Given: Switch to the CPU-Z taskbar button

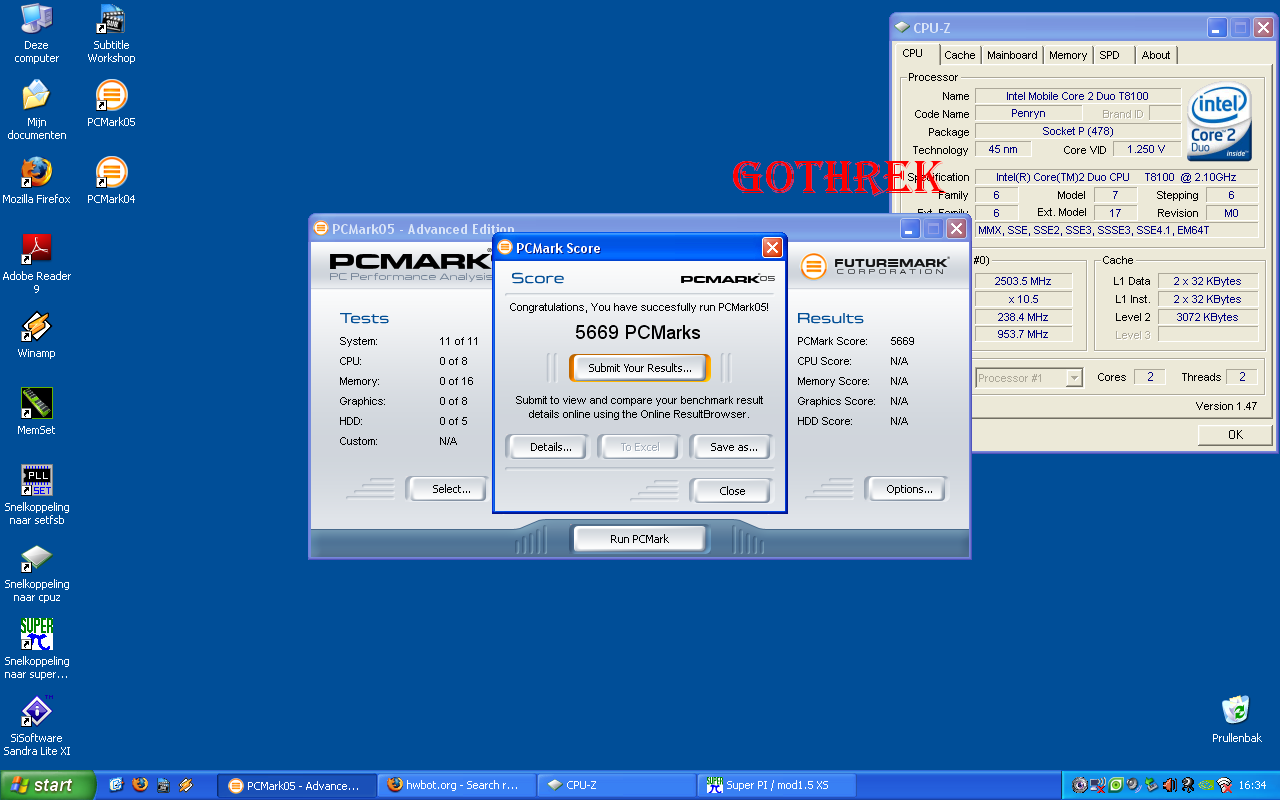Looking at the screenshot, I should pyautogui.click(x=617, y=786).
